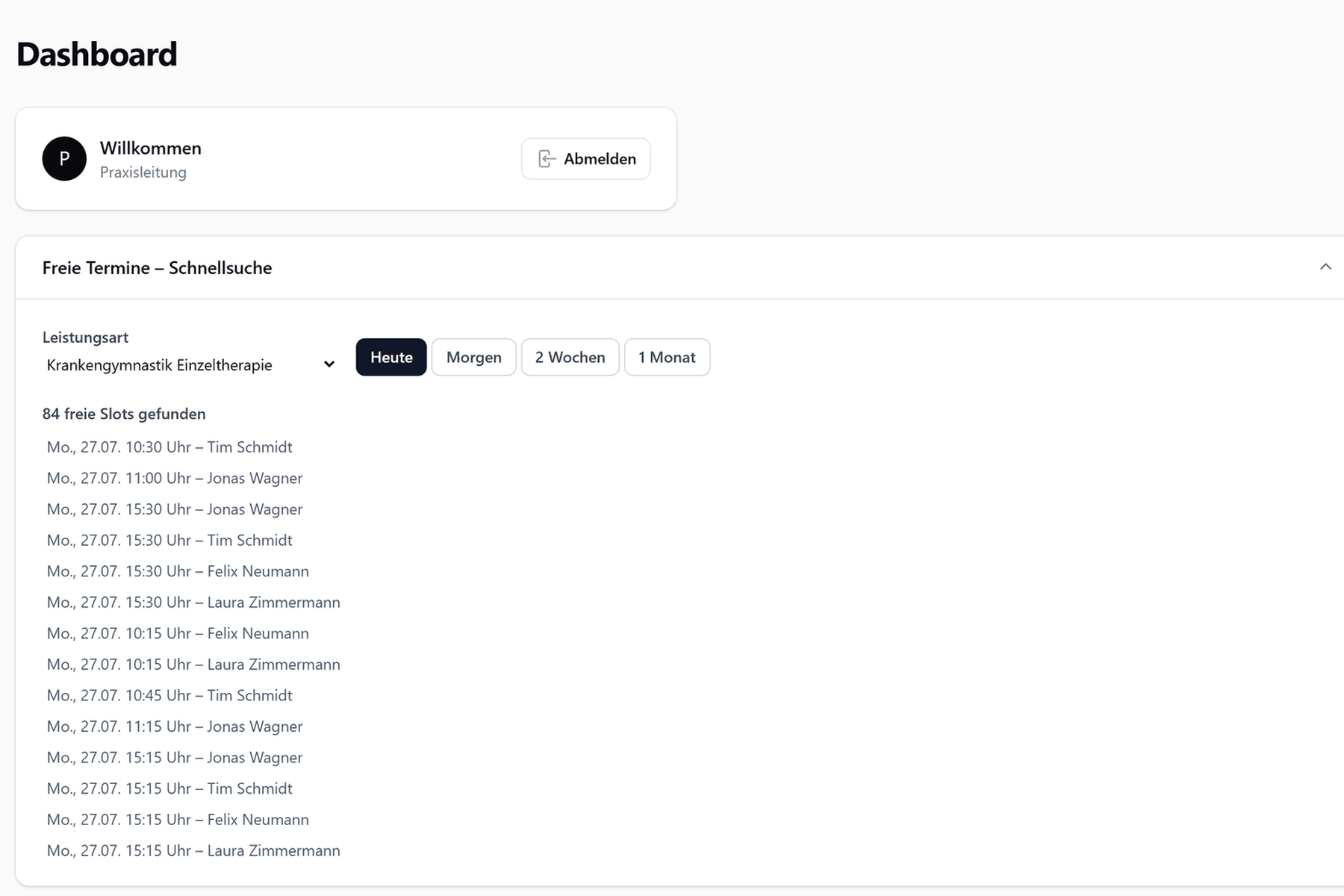Choose the 1 Monat filter
1344x896 pixels.
pyautogui.click(x=667, y=357)
